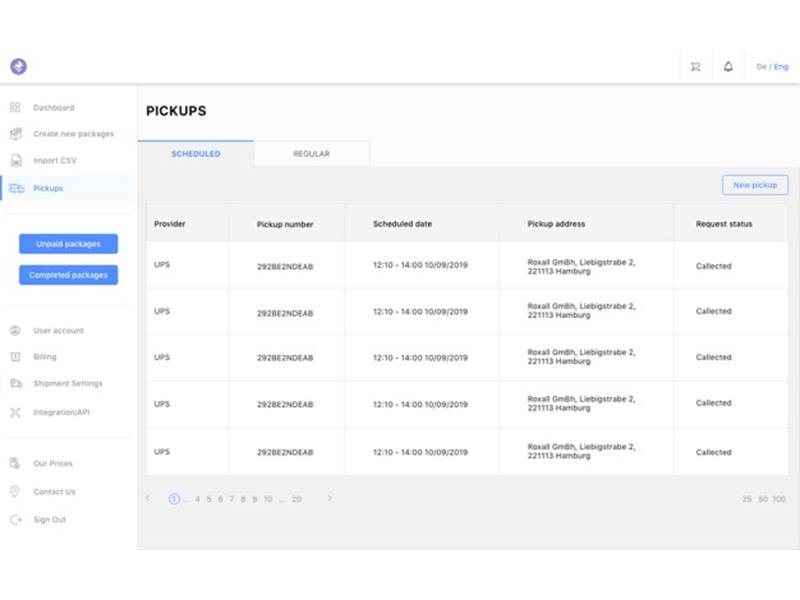Switch language to Eng
Viewport: 800px width, 600px height.
(781, 67)
